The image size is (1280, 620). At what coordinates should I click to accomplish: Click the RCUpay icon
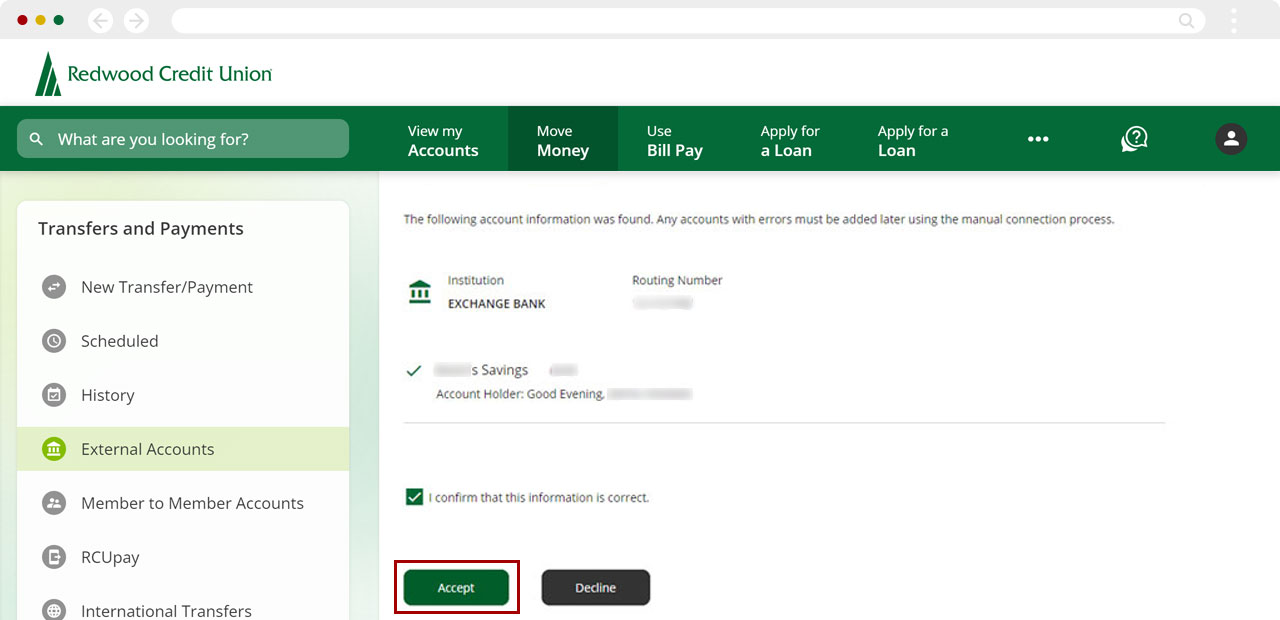[x=54, y=557]
